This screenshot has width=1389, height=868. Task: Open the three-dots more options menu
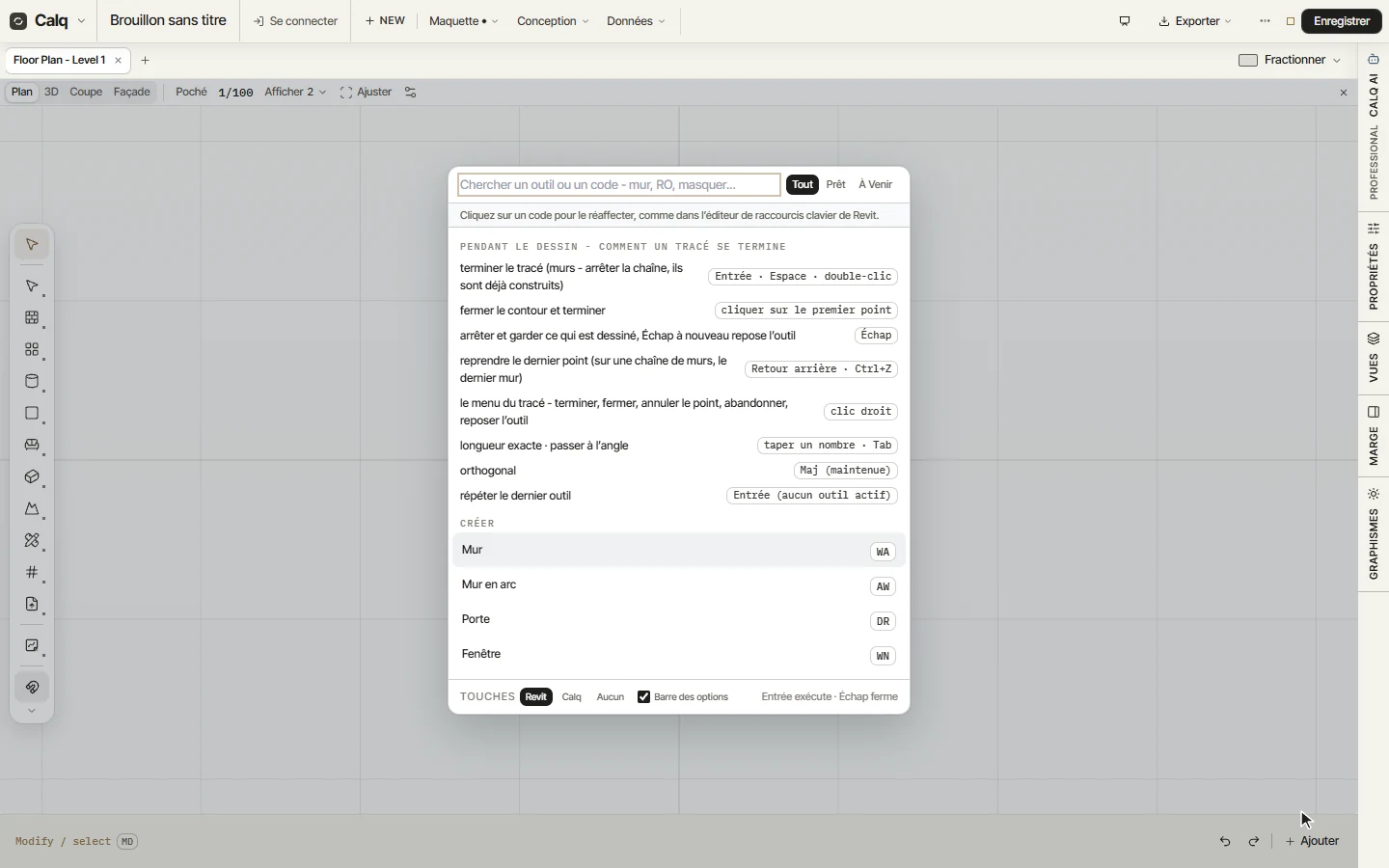point(1265,21)
